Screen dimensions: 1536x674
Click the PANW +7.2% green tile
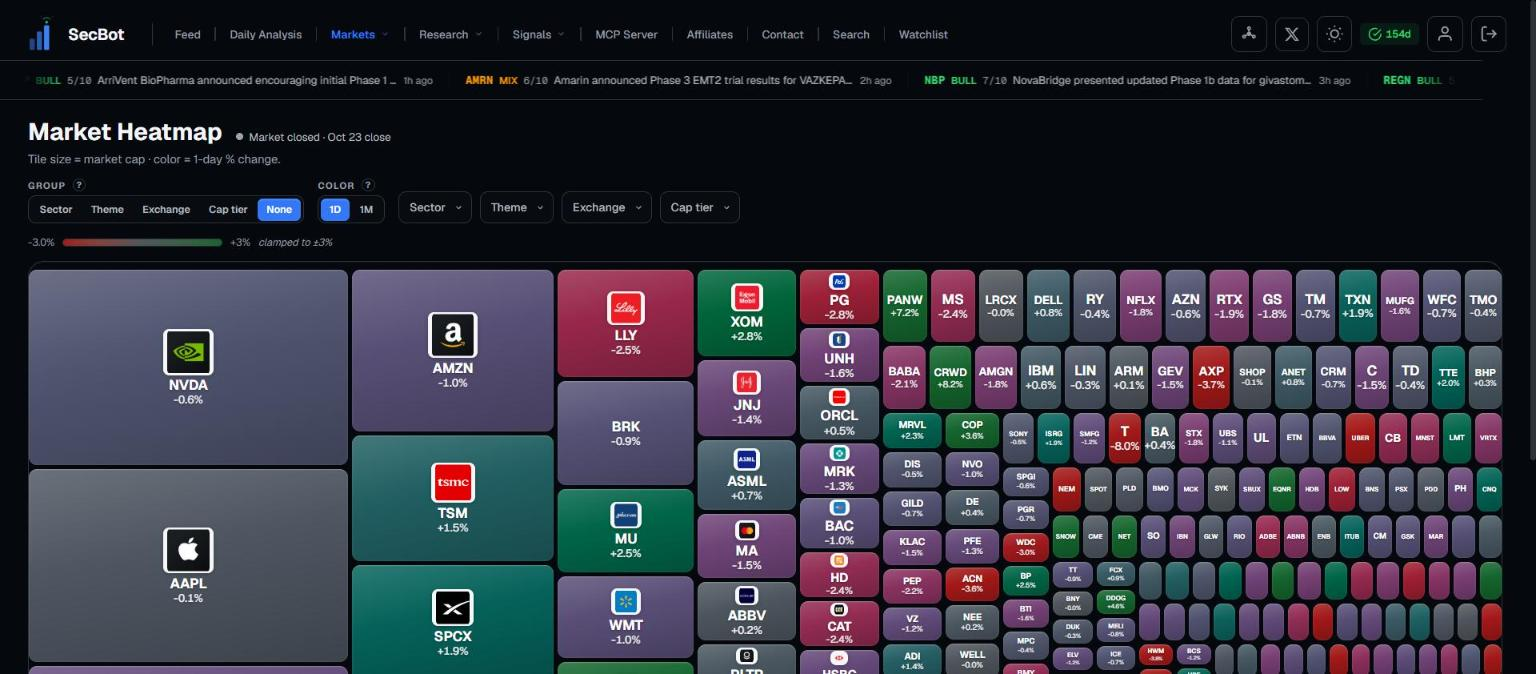tap(905, 306)
